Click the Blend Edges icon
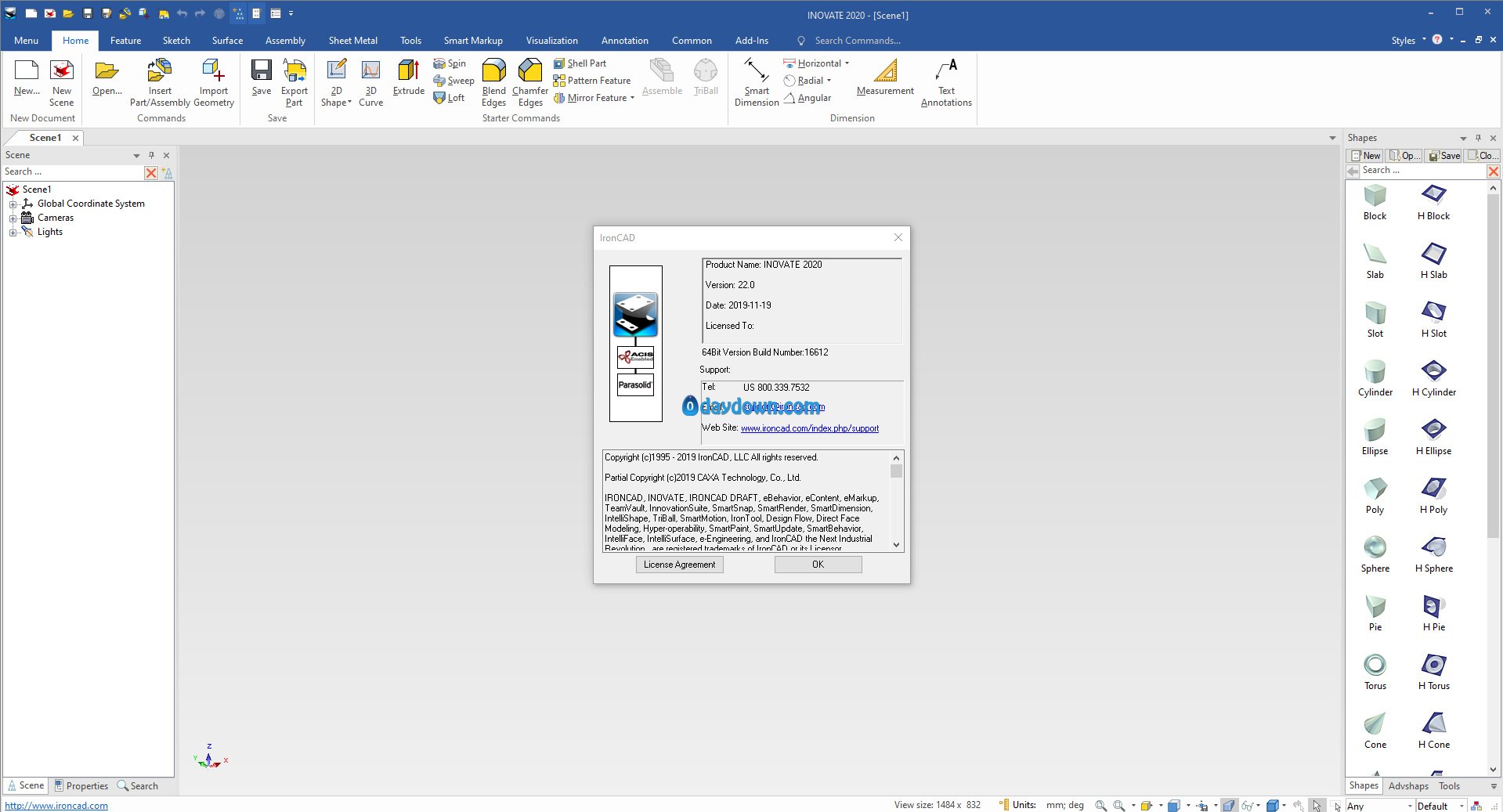 (493, 82)
